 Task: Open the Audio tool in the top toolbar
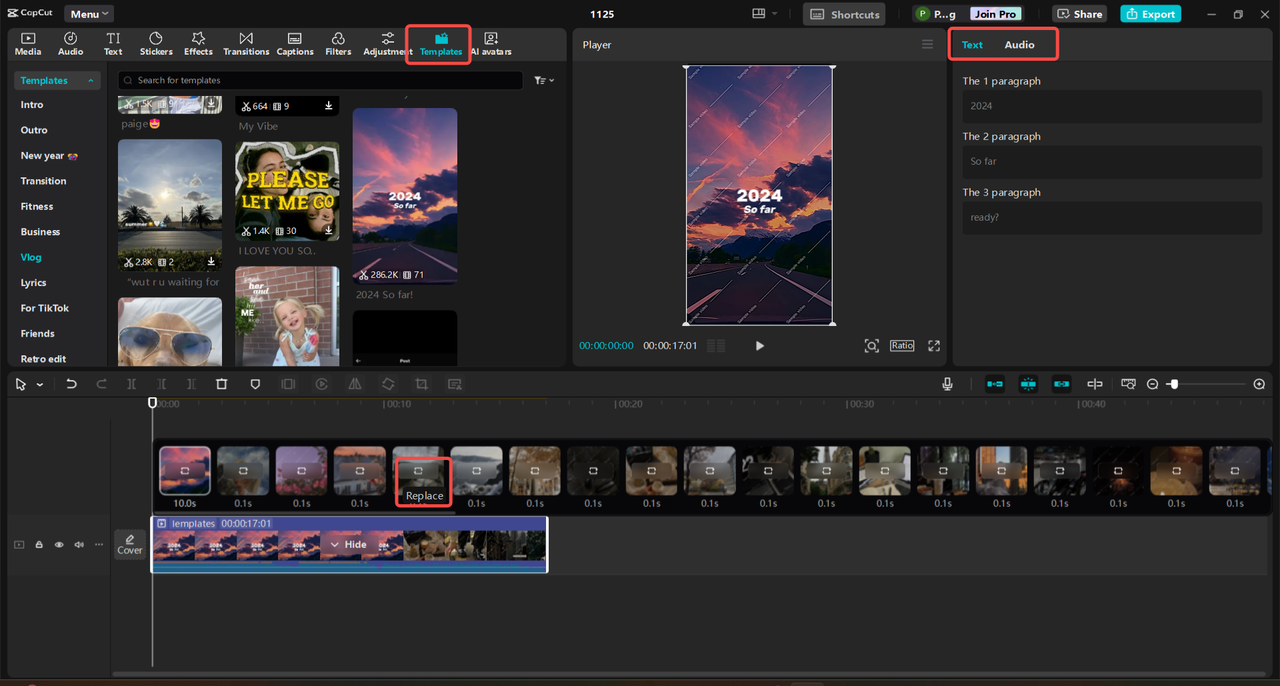71,44
